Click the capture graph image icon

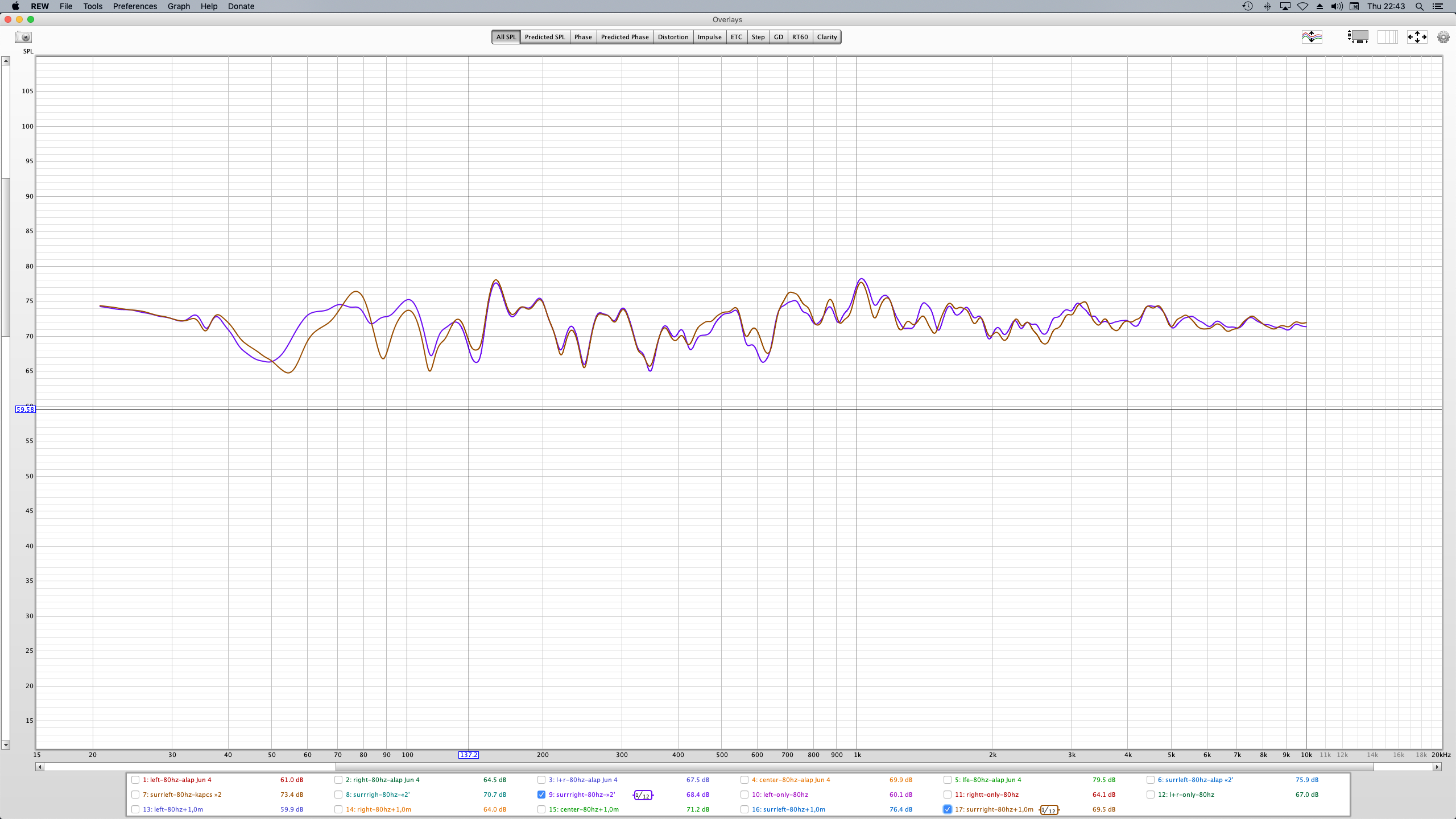tap(23, 36)
